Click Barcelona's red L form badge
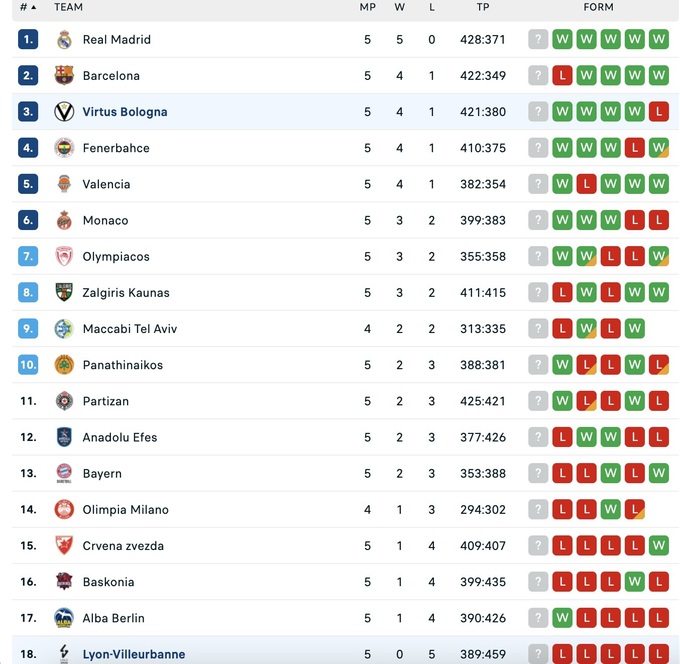This screenshot has height=664, width=680. click(562, 76)
